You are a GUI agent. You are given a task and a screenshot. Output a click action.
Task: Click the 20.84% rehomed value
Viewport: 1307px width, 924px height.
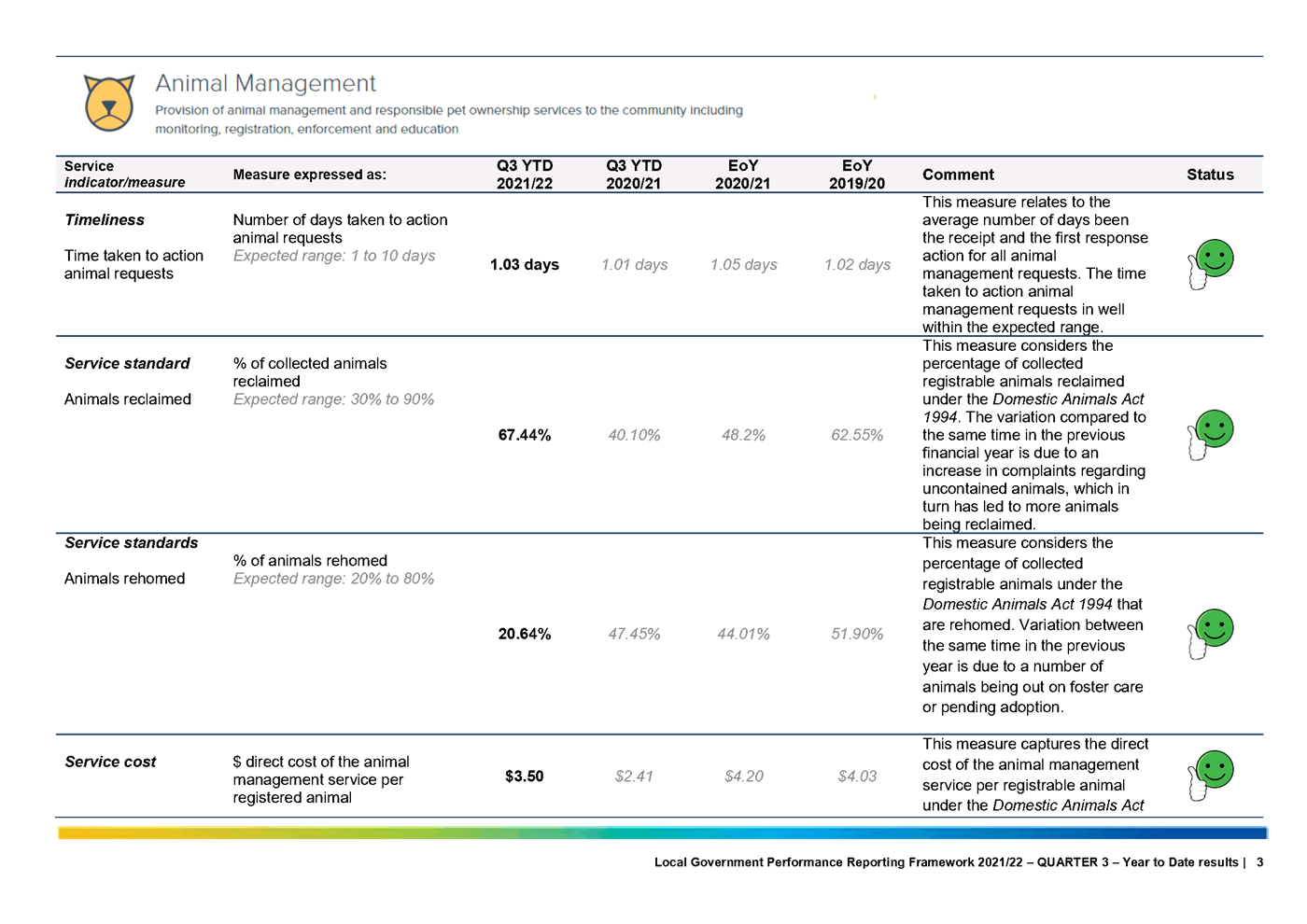coord(525,634)
